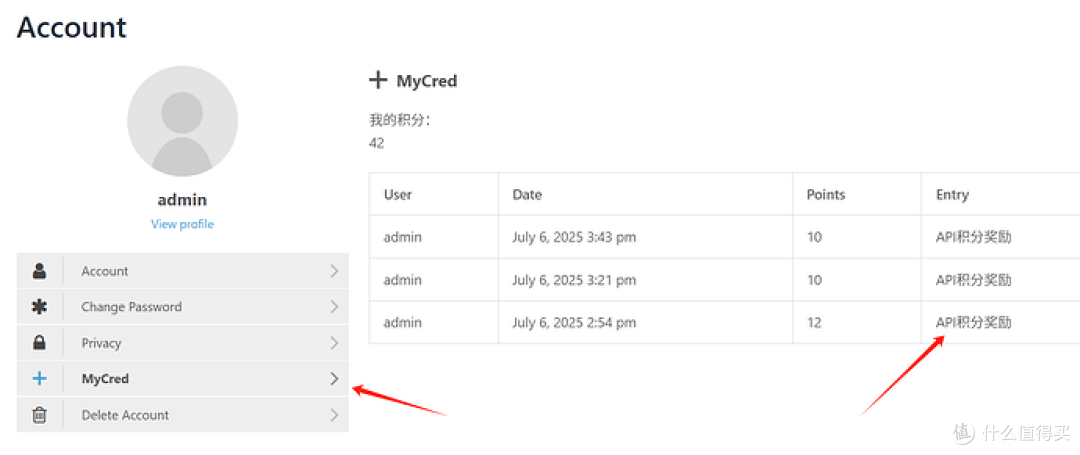Open the Delete Account menu item
The height and width of the screenshot is (455, 1080).
183,415
